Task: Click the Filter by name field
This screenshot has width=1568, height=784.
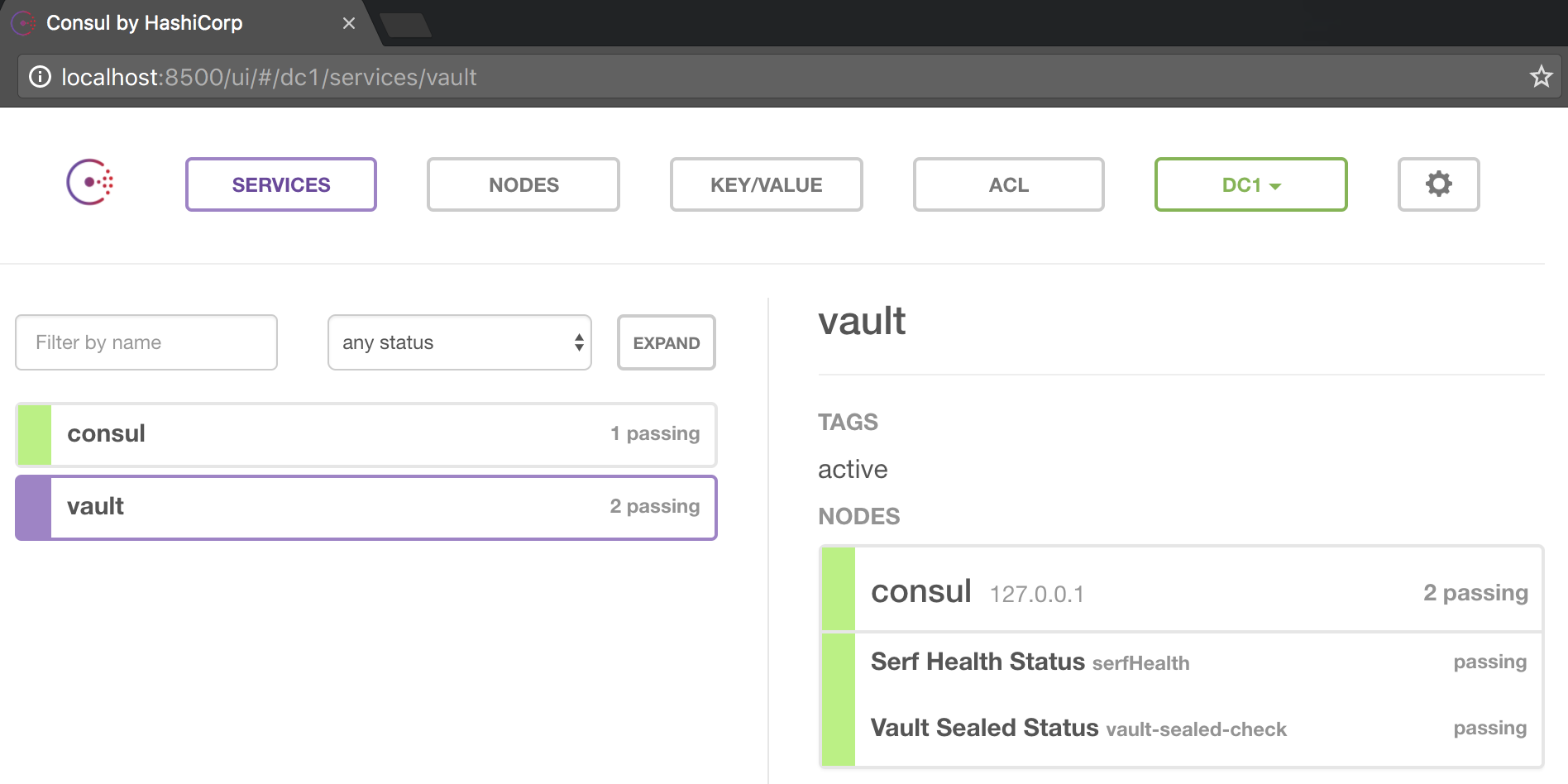Action: tap(146, 342)
